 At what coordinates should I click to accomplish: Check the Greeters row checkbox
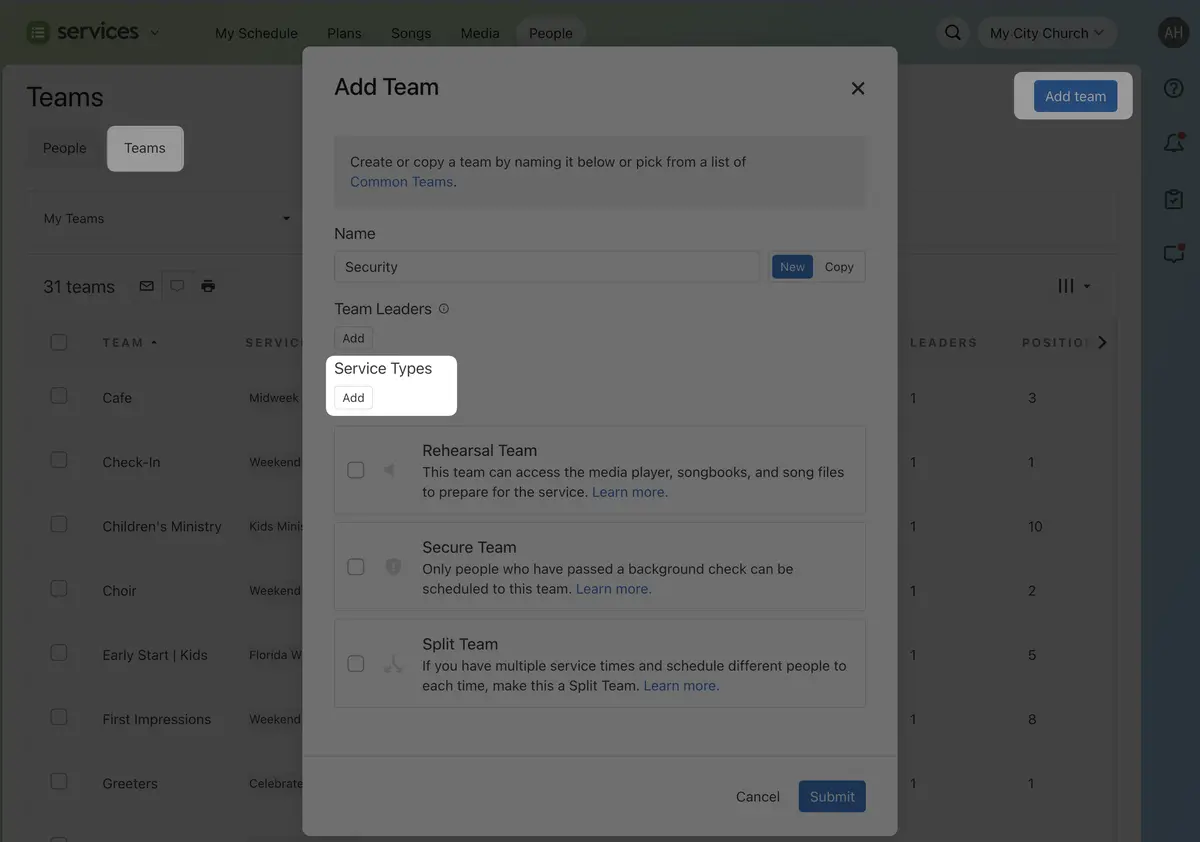tap(59, 782)
